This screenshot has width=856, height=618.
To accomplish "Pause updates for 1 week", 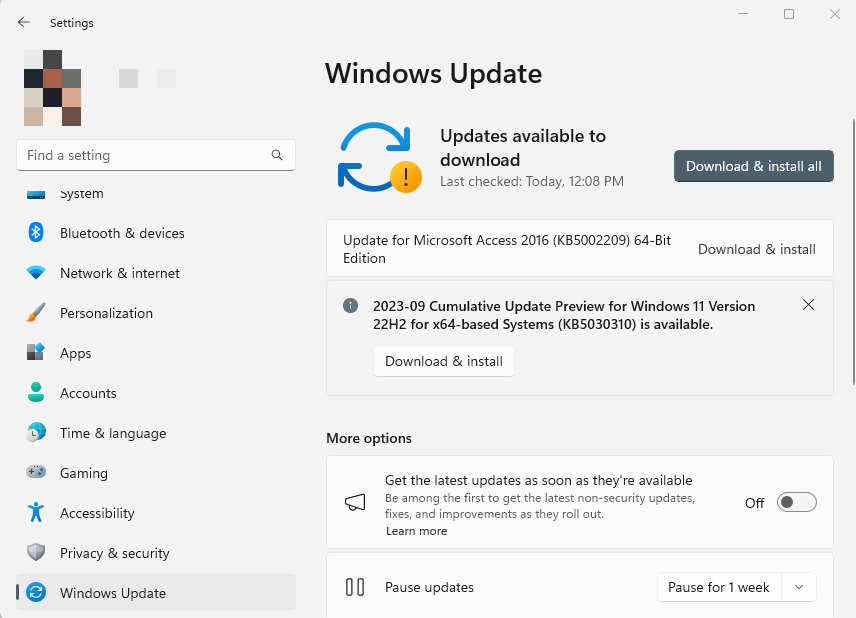I will [718, 587].
